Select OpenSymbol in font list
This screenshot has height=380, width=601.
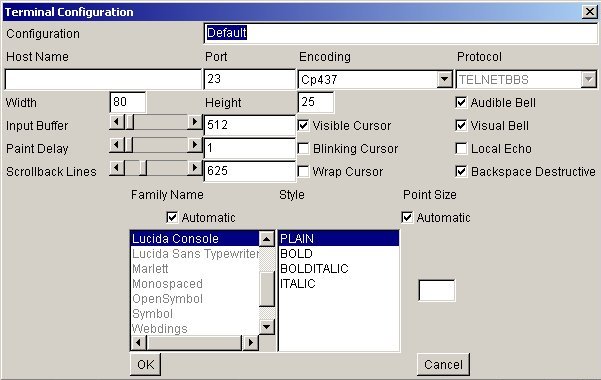(195, 298)
